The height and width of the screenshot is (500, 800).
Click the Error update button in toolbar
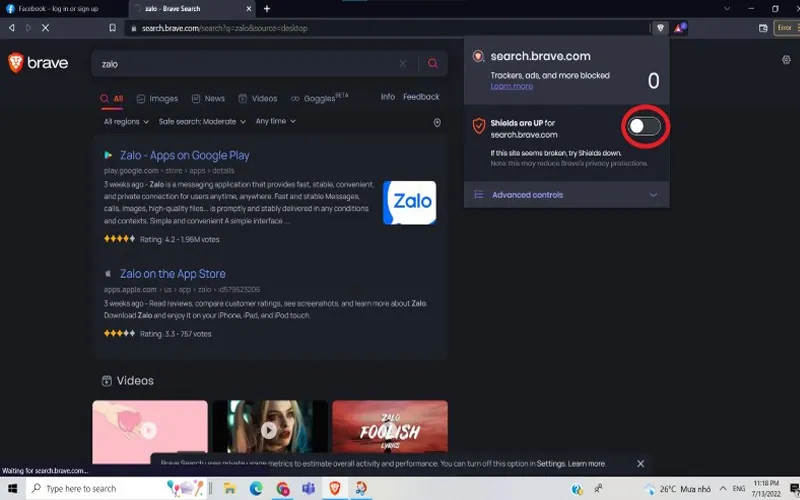(x=786, y=28)
